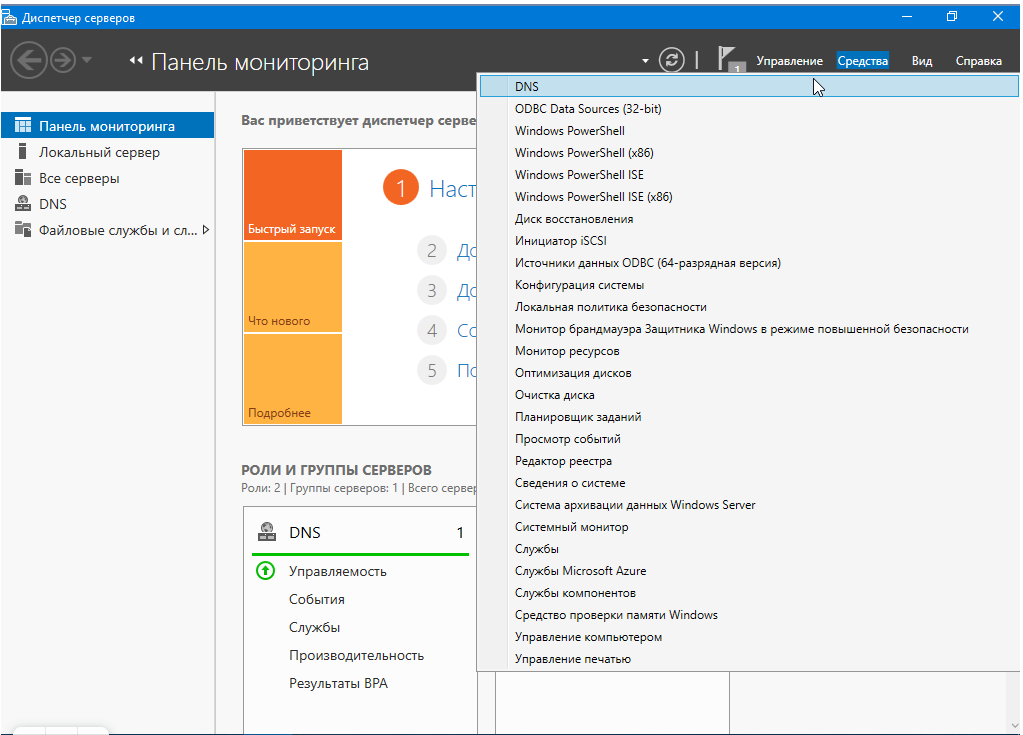The image size is (1023, 735).
Task: Click the DNS role tile icon
Action: pos(266,532)
